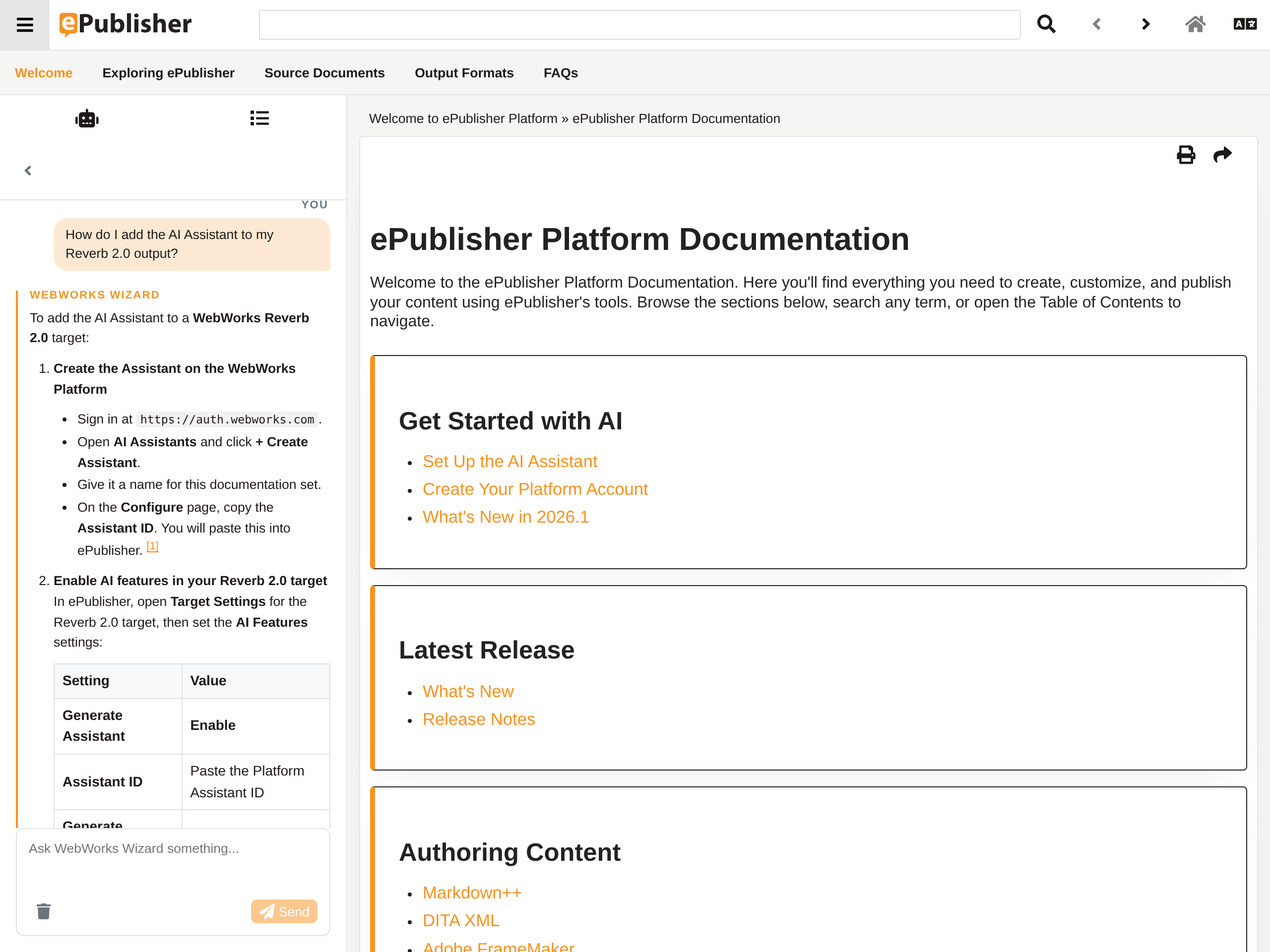Open the FAQs tab
1270x952 pixels.
(561, 73)
